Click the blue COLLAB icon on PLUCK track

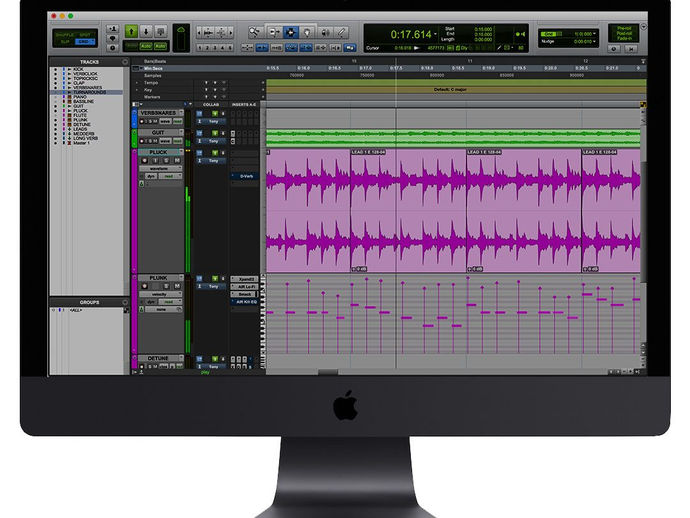199,153
